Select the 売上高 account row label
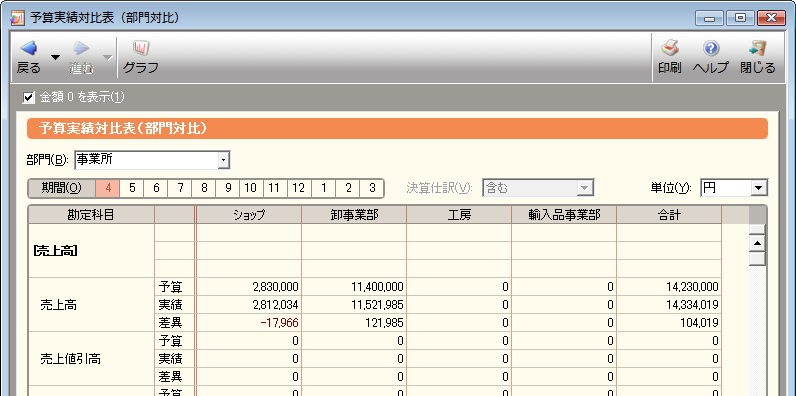 (x=58, y=305)
